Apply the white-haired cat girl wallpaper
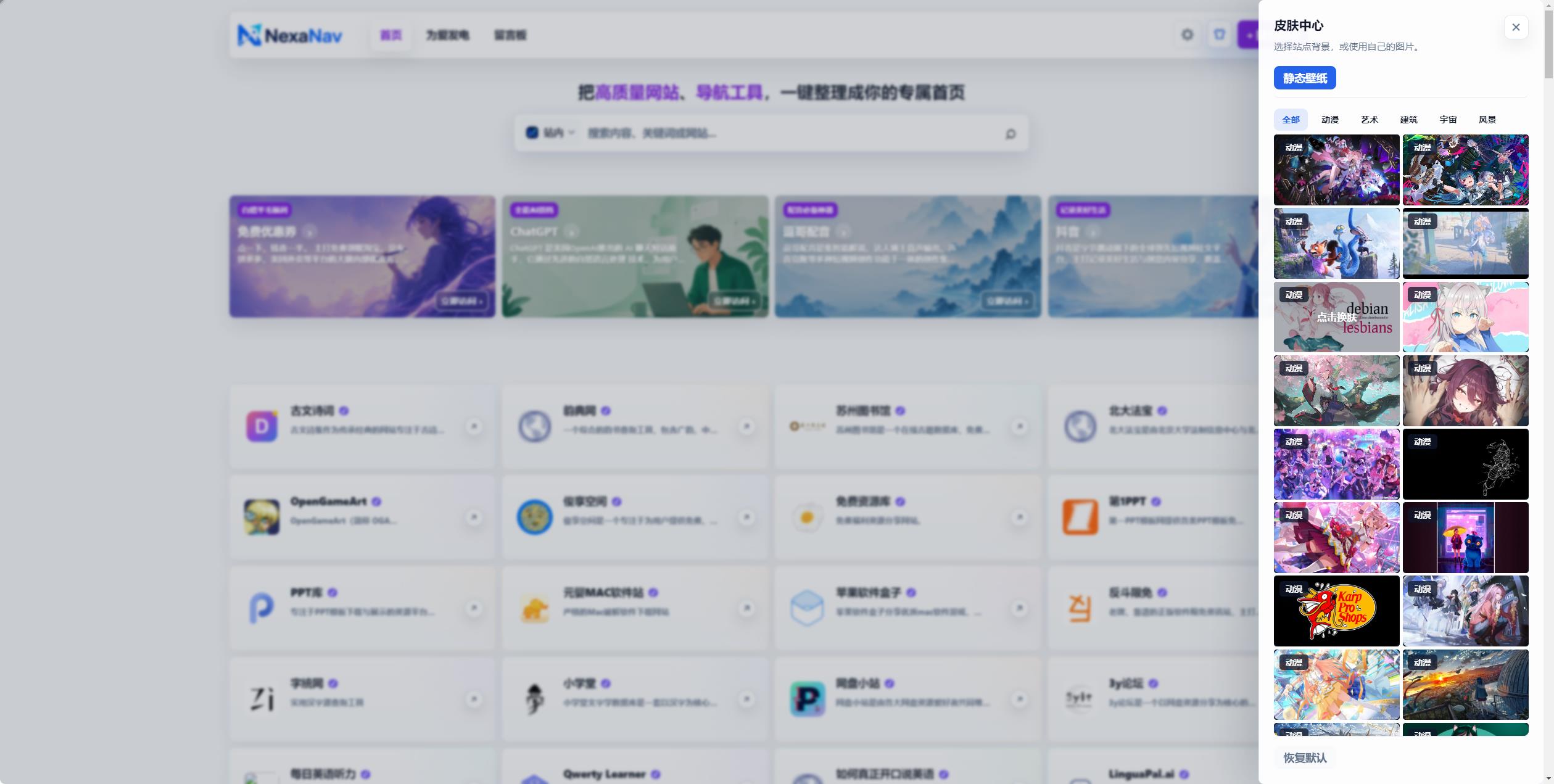Image resolution: width=1554 pixels, height=784 pixels. 1466,317
